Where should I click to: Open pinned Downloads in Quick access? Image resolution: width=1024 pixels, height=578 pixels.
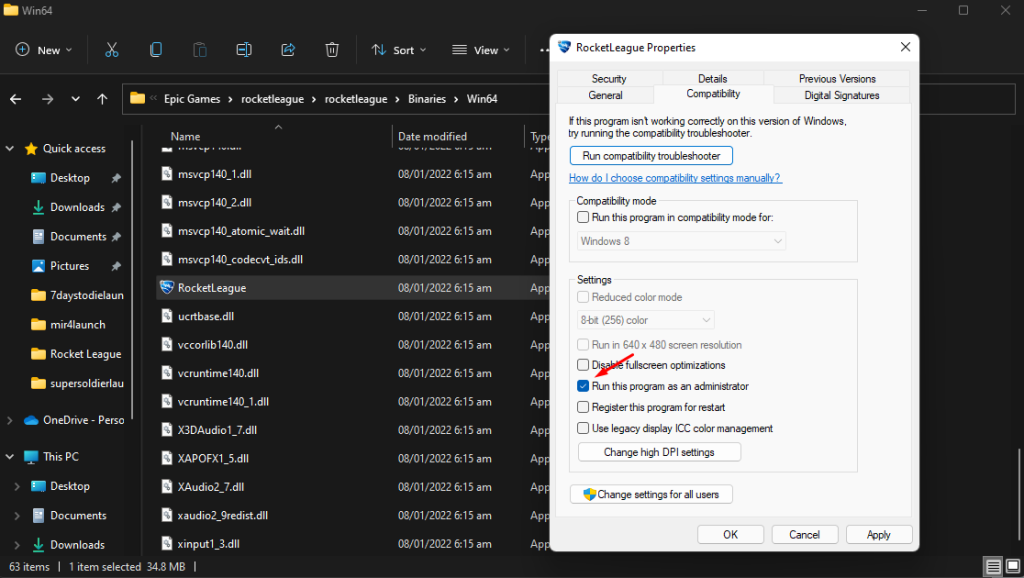[77, 207]
